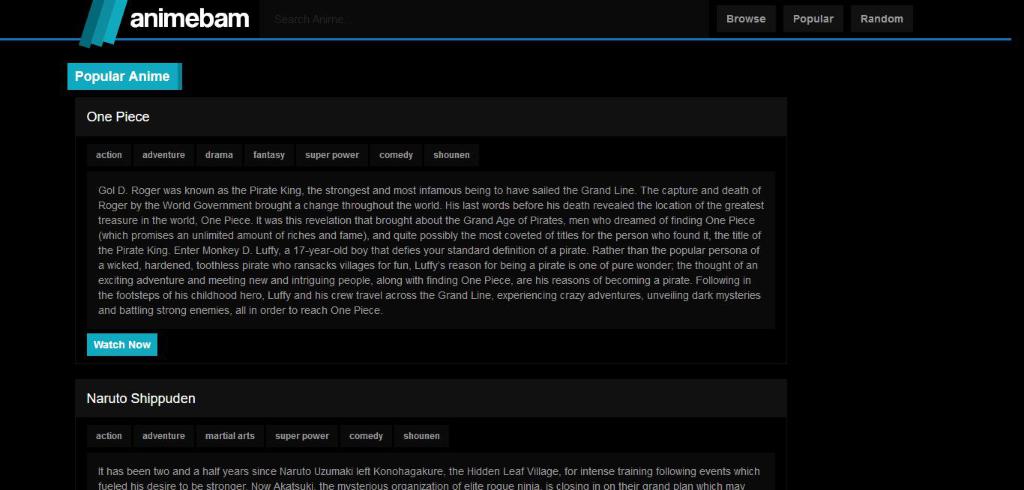Open the Popular page
The height and width of the screenshot is (490, 1024).
click(813, 19)
